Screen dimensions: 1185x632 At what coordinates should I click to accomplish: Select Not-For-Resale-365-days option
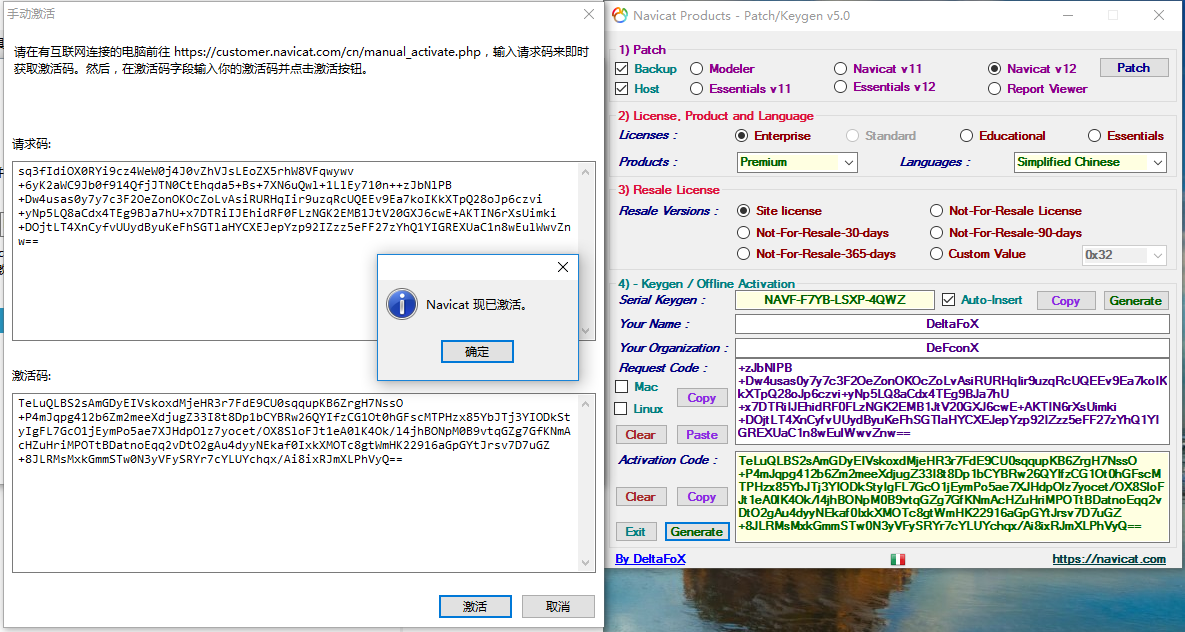(744, 254)
